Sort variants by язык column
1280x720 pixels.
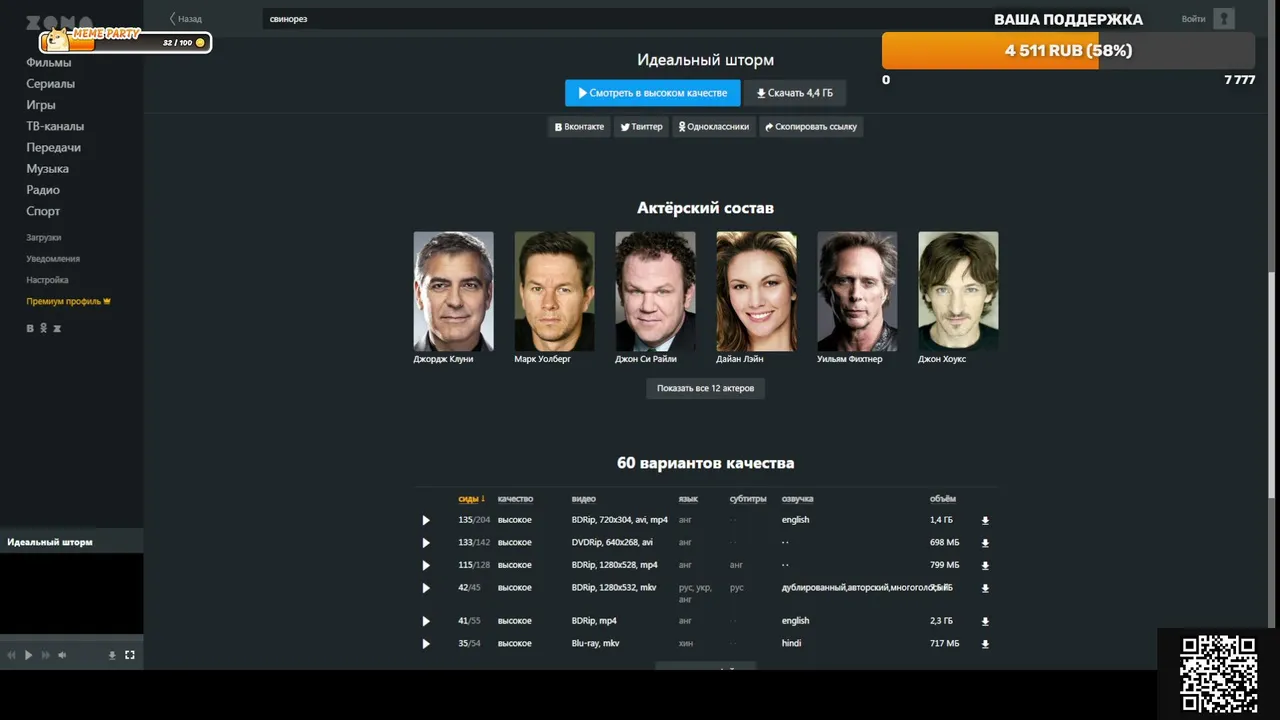[x=688, y=499]
